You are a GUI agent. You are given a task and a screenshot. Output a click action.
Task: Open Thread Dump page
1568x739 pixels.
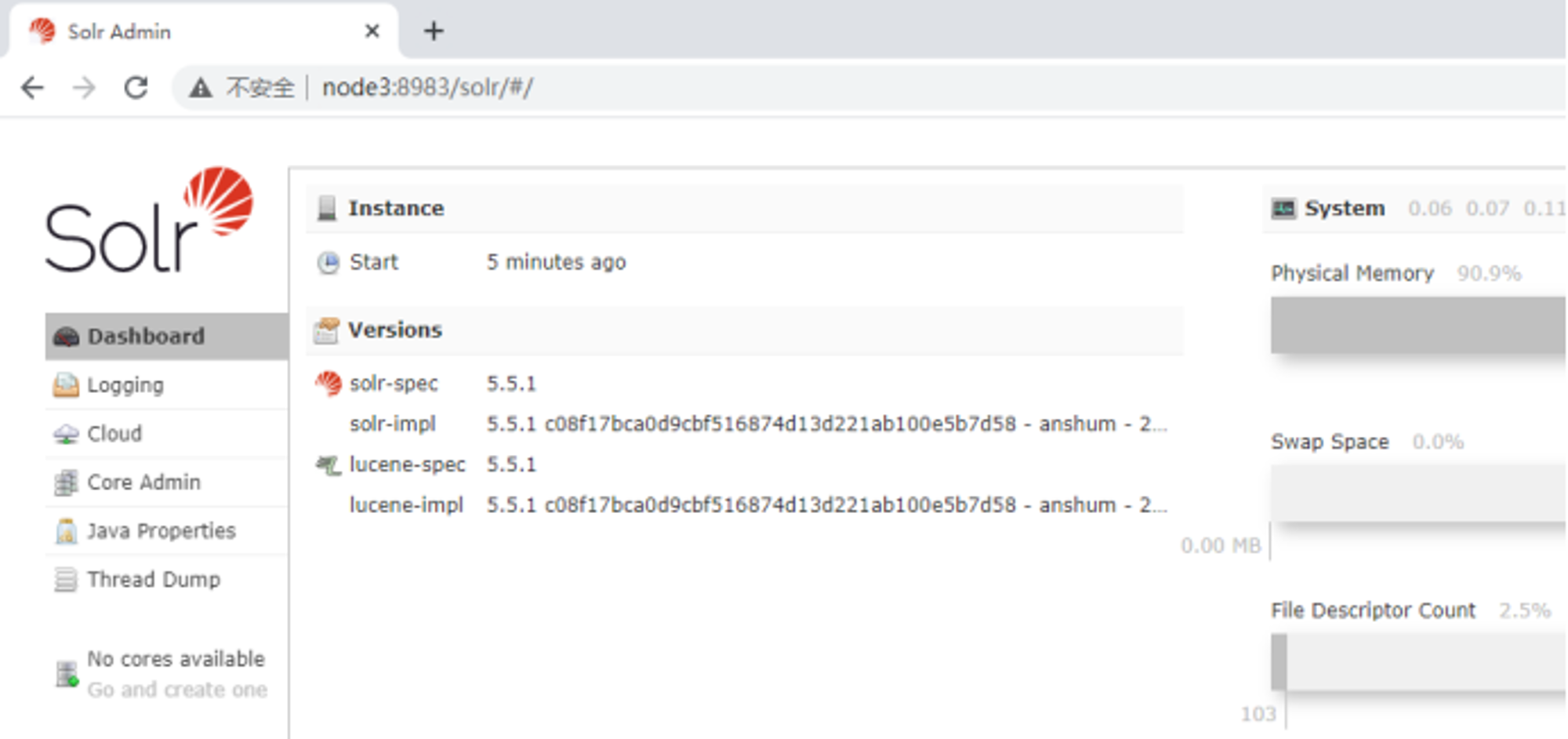167,580
